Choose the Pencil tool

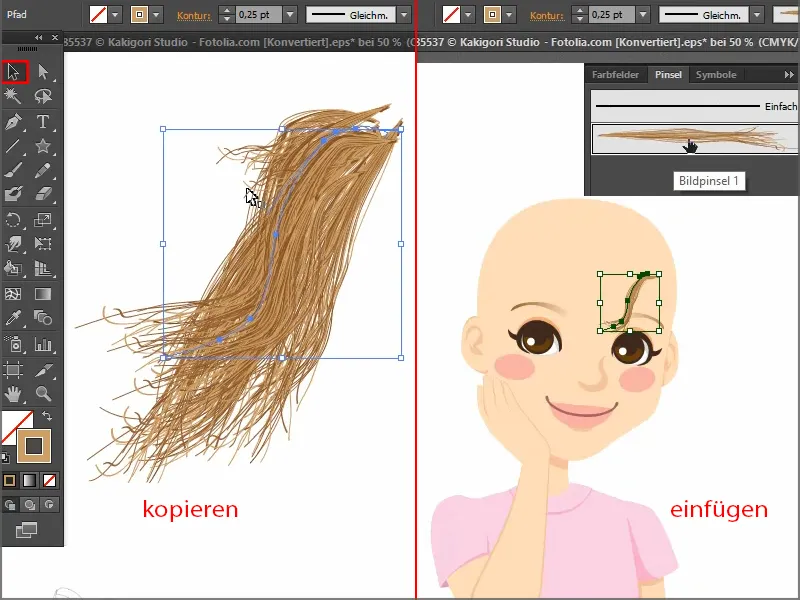click(x=43, y=170)
